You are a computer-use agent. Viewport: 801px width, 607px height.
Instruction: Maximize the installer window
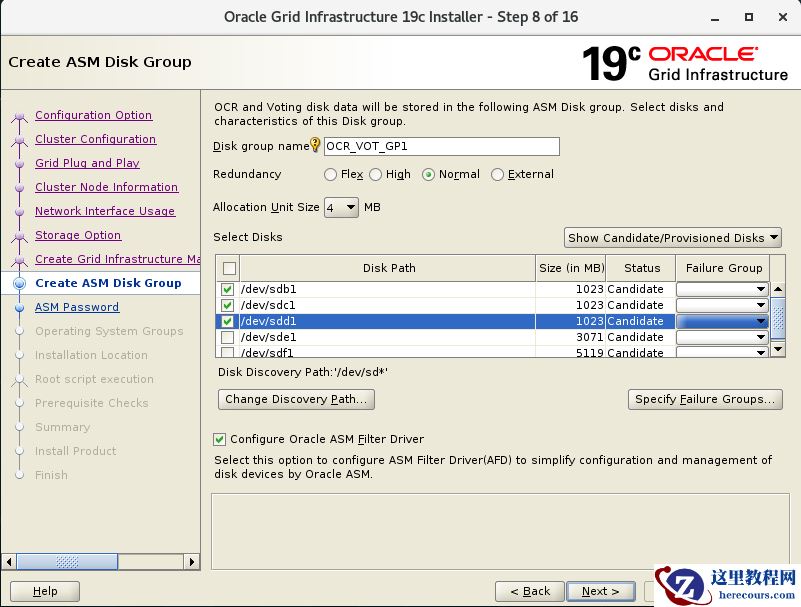(x=749, y=17)
